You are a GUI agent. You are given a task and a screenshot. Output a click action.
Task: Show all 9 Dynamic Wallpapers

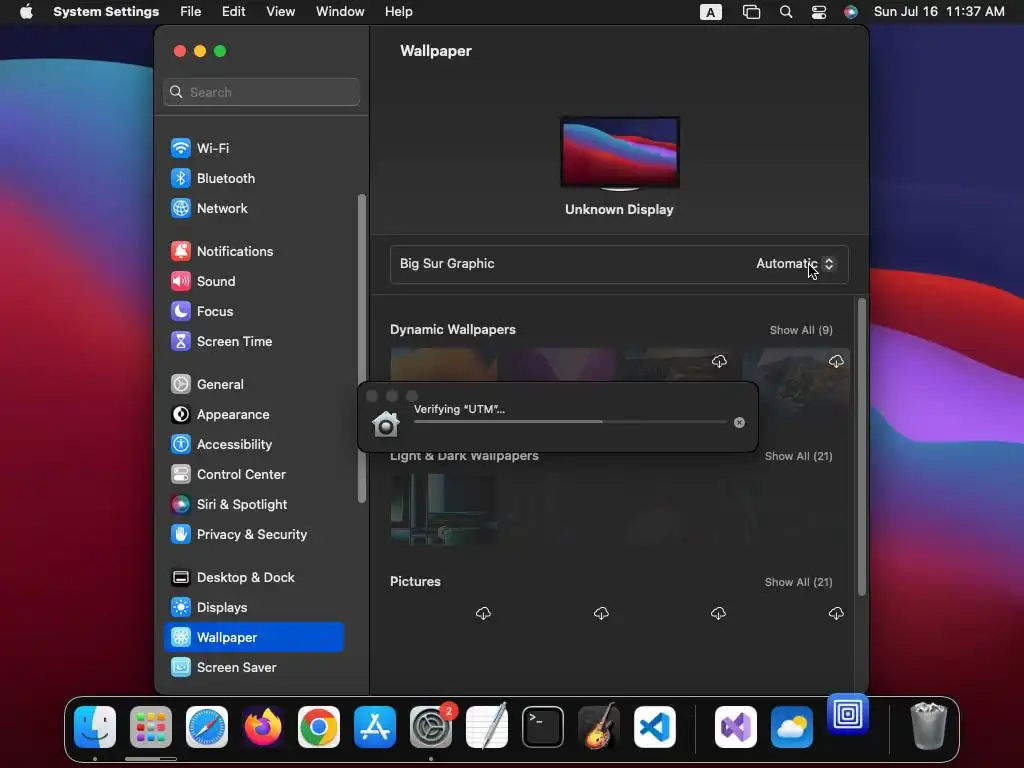[801, 330]
